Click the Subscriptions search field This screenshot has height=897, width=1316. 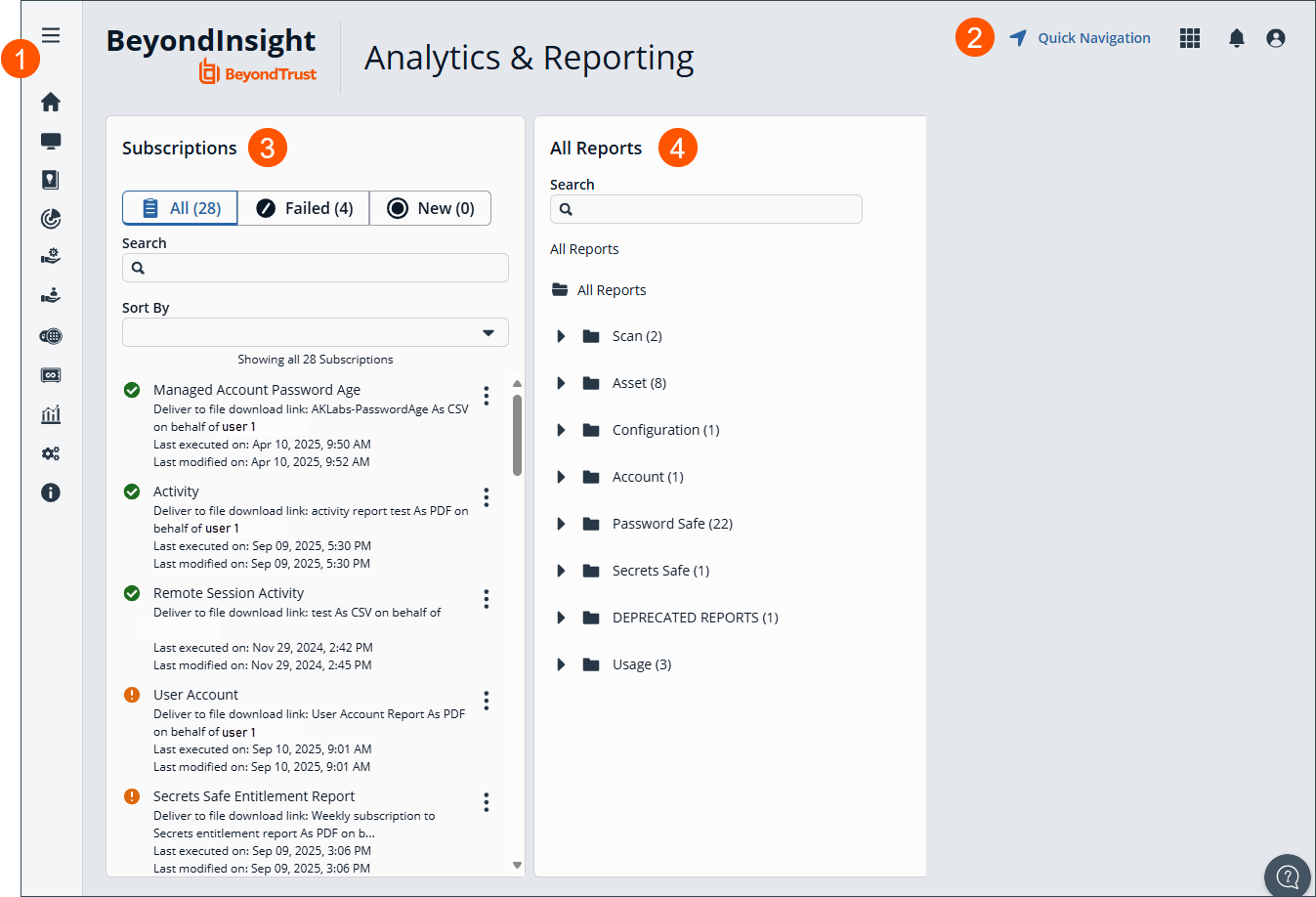[x=316, y=268]
